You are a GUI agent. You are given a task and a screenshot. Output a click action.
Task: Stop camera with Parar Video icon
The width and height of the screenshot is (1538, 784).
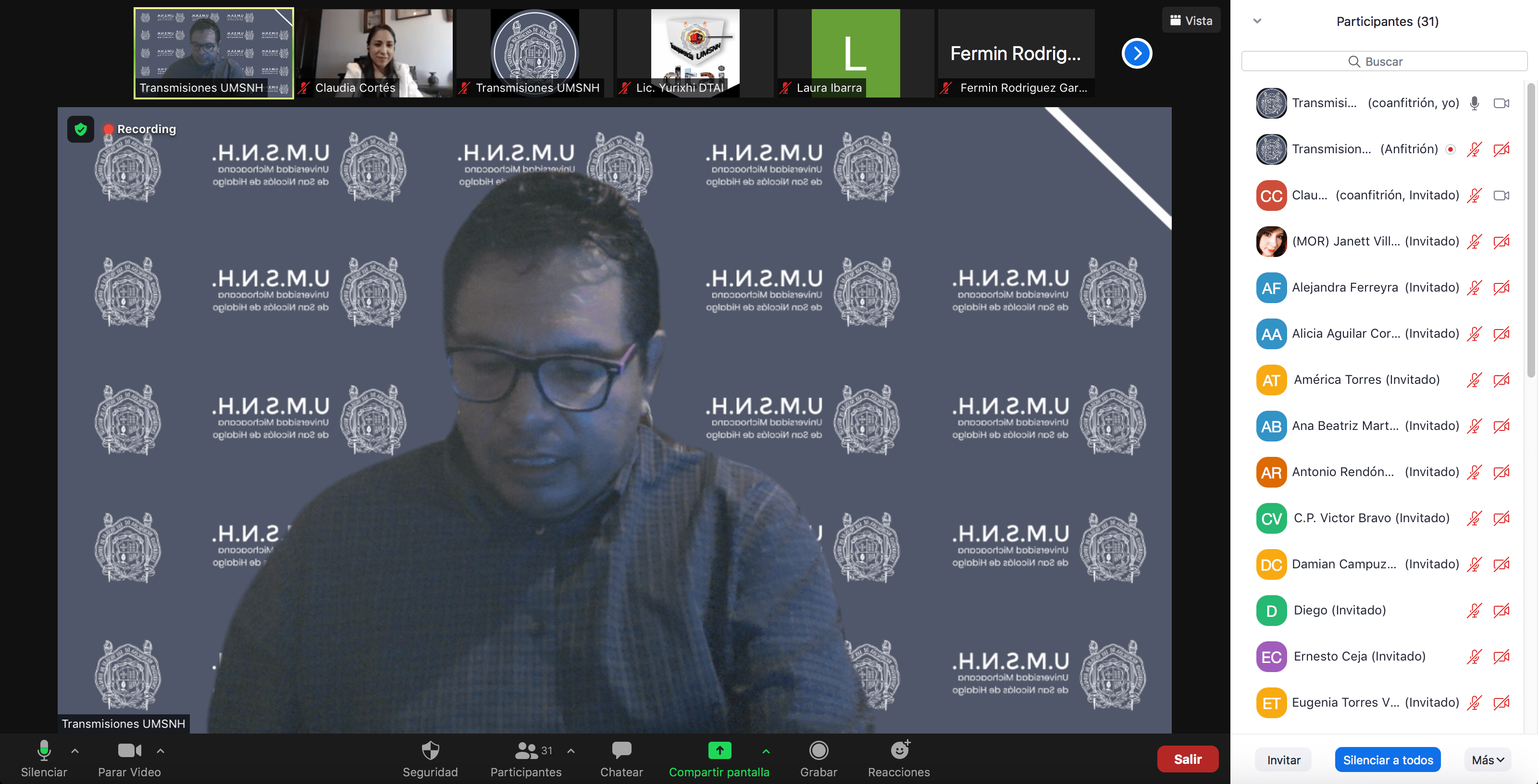(129, 750)
